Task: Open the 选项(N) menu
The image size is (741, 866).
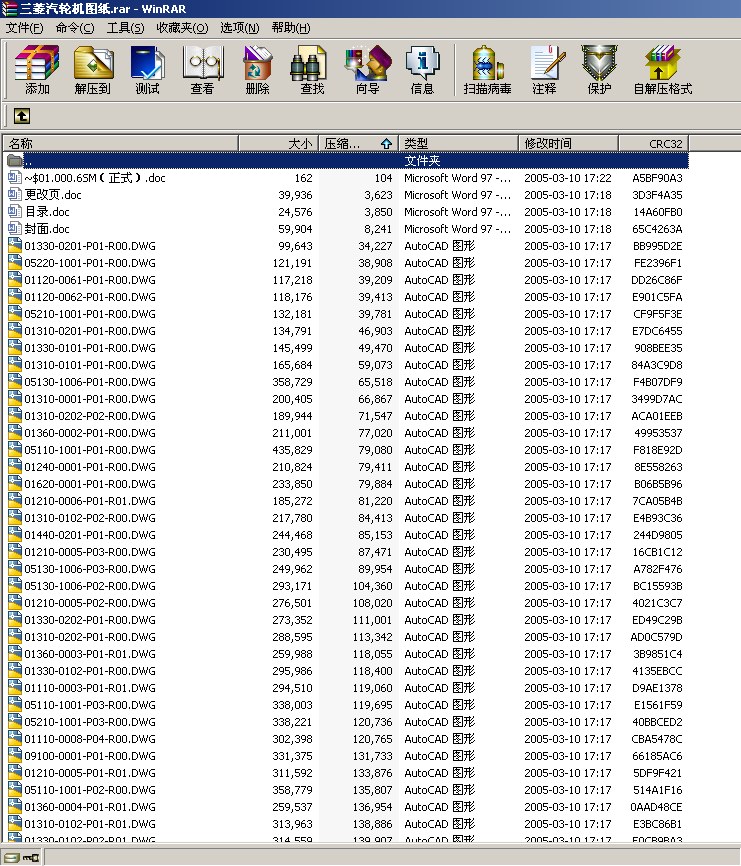Action: point(240,28)
